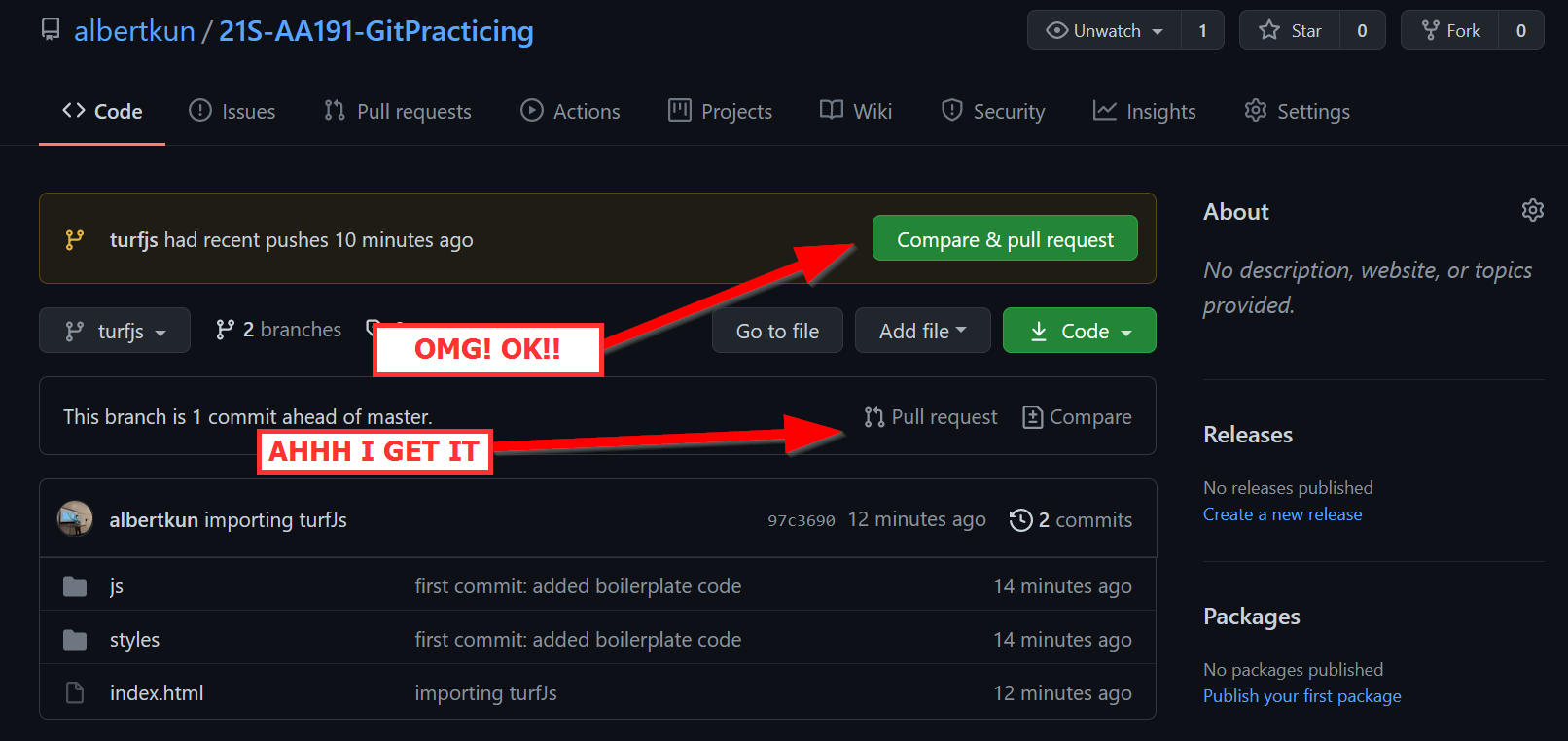Open the js folder
The image size is (1568, 741).
pyautogui.click(x=117, y=585)
